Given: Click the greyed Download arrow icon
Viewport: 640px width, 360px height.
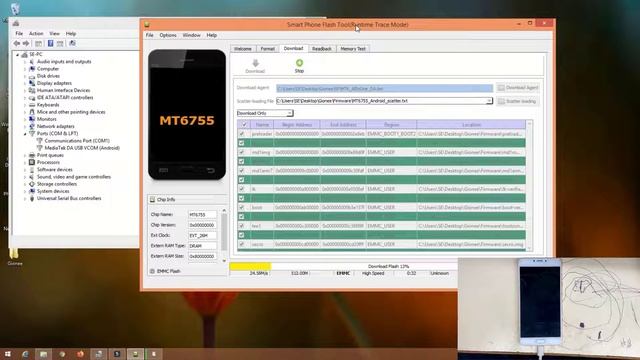Looking at the screenshot, I should [256, 63].
